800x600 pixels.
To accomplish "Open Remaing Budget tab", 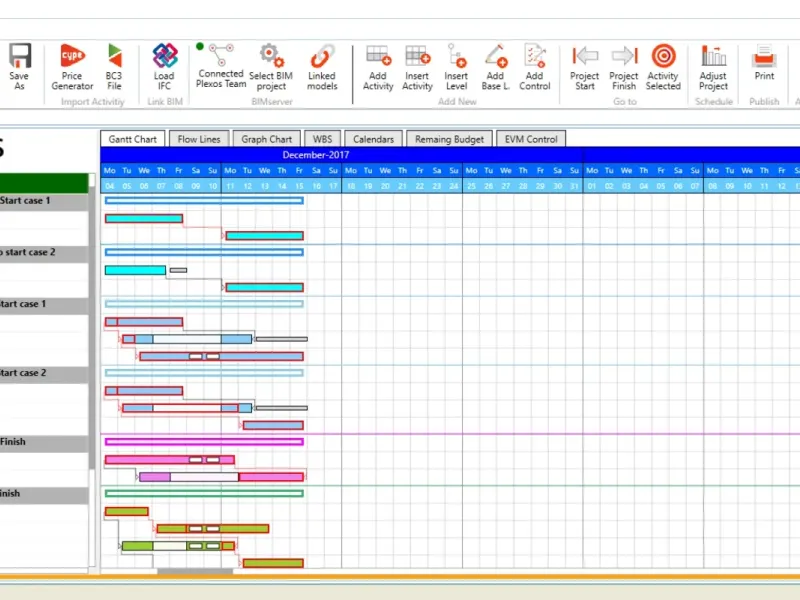I will tap(449, 139).
